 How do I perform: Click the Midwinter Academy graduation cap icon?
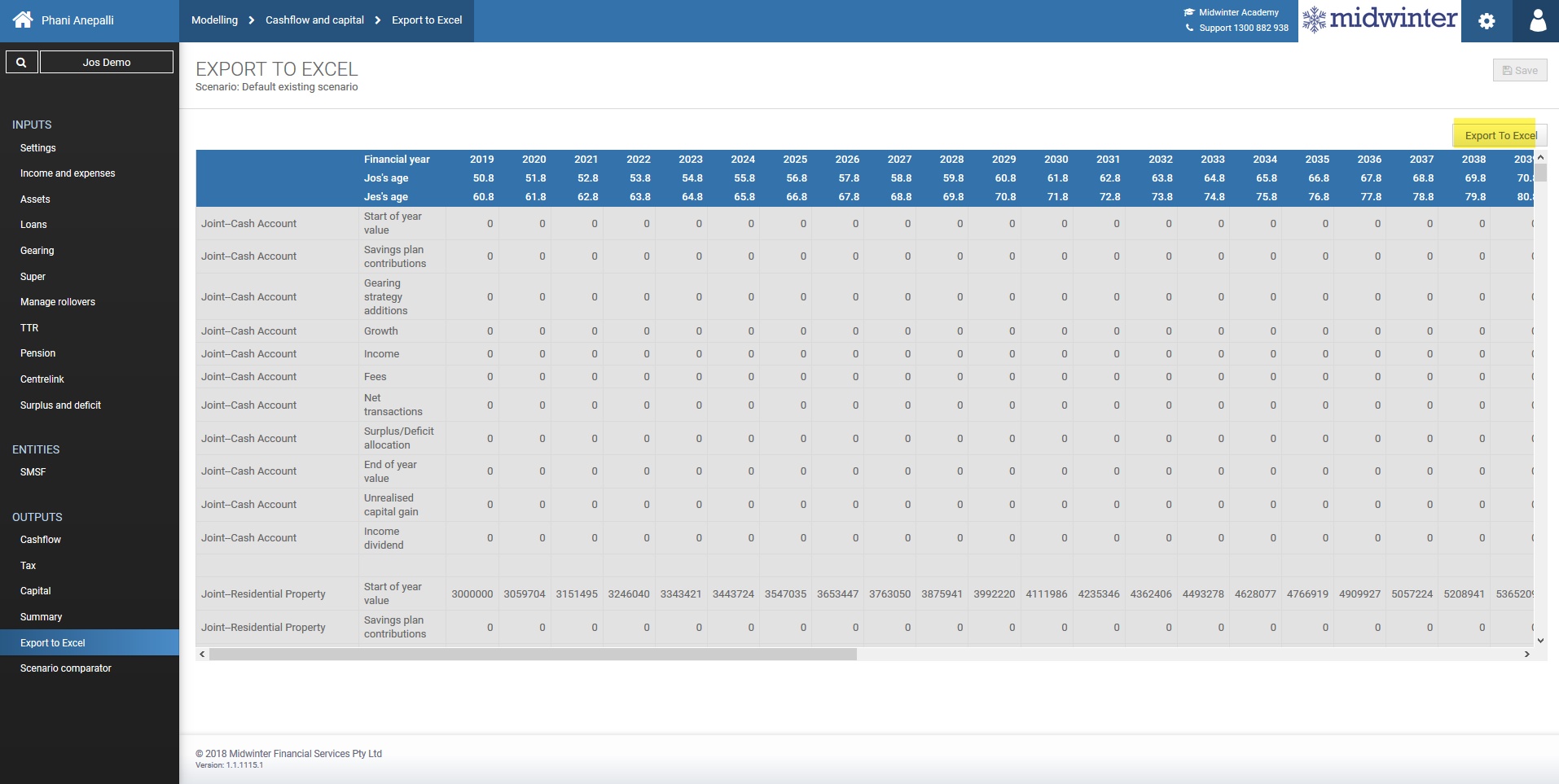pos(1189,12)
